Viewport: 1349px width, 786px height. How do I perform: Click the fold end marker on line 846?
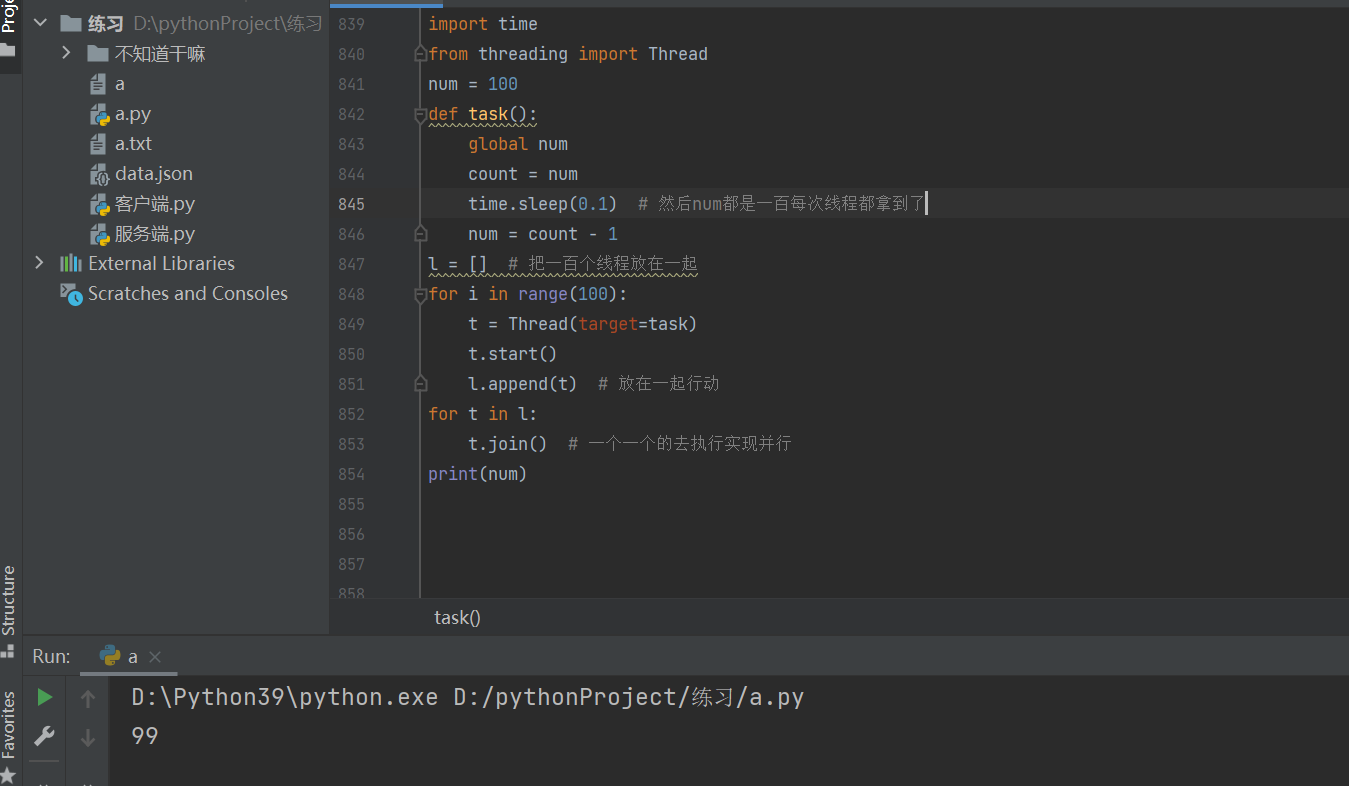(421, 234)
